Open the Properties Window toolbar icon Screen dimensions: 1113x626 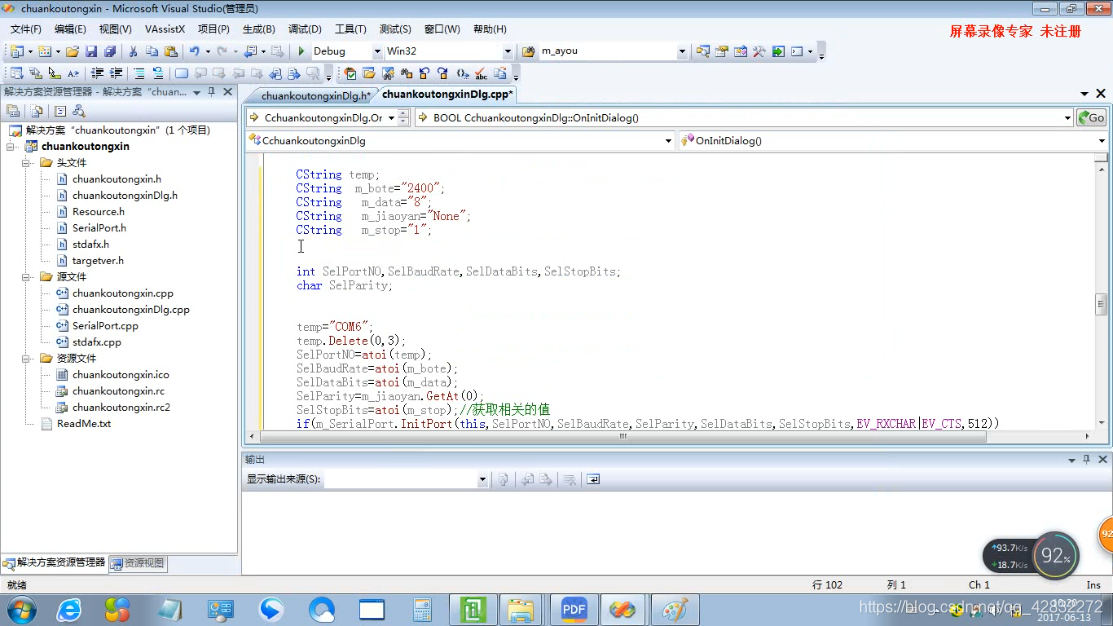722,51
